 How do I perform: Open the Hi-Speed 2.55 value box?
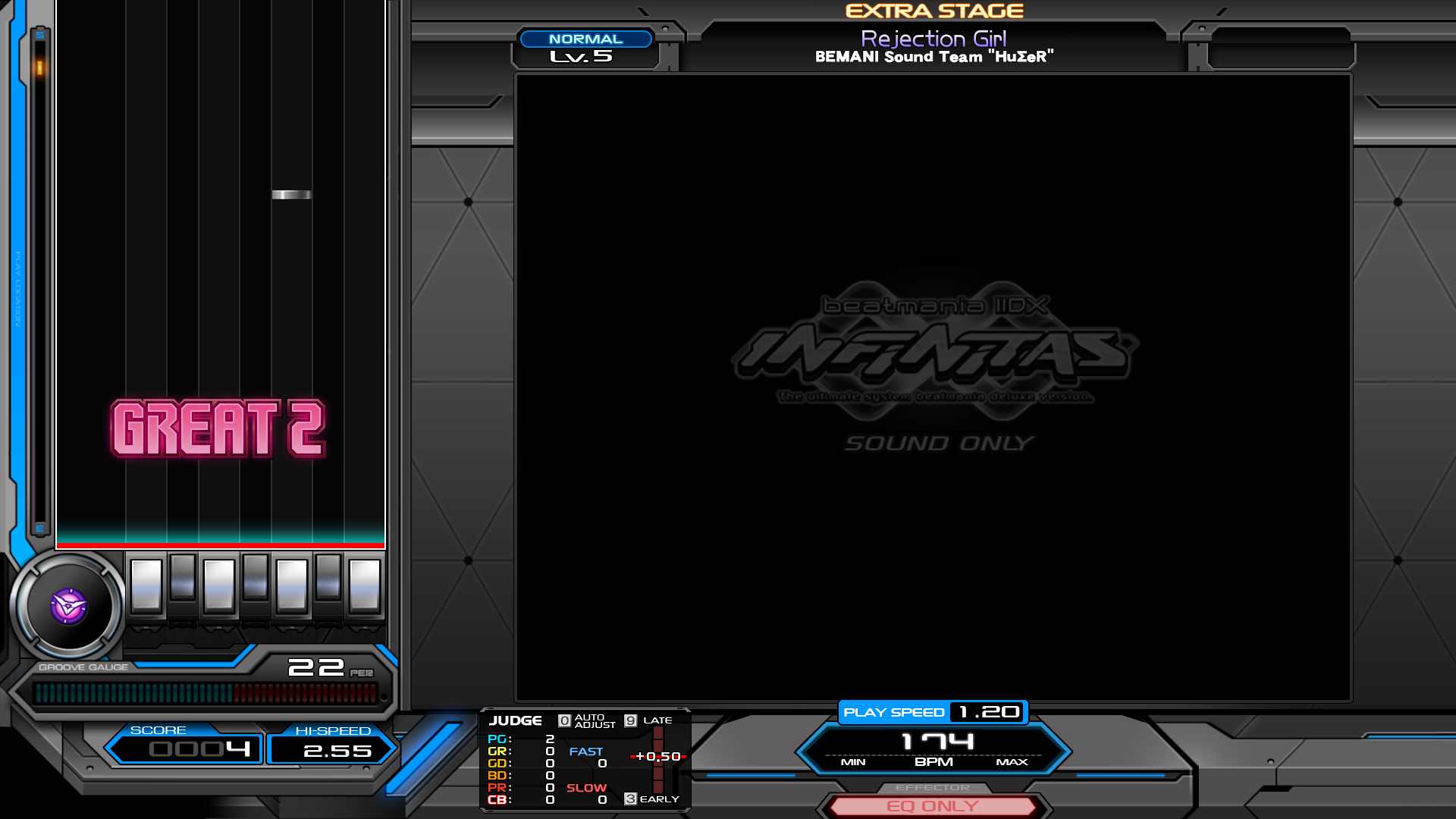click(332, 750)
